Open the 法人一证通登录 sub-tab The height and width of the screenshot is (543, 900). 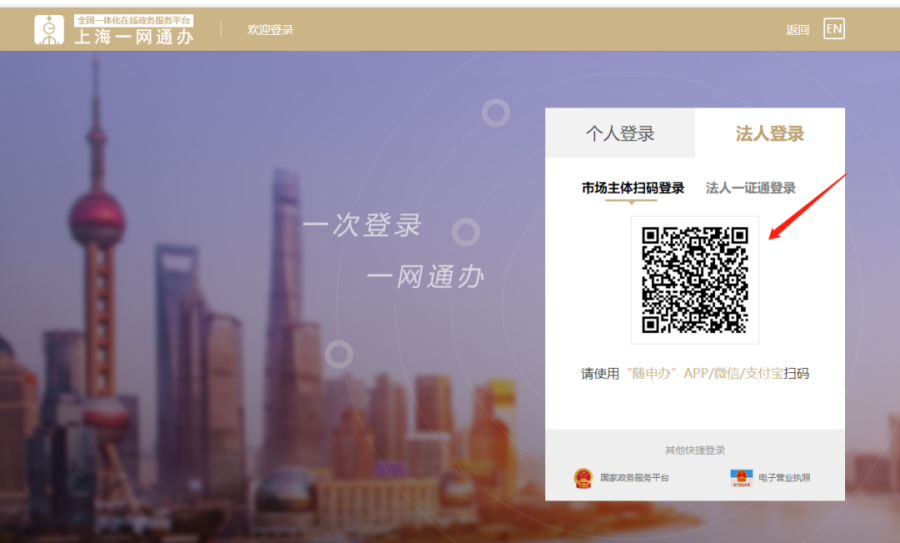pos(750,188)
